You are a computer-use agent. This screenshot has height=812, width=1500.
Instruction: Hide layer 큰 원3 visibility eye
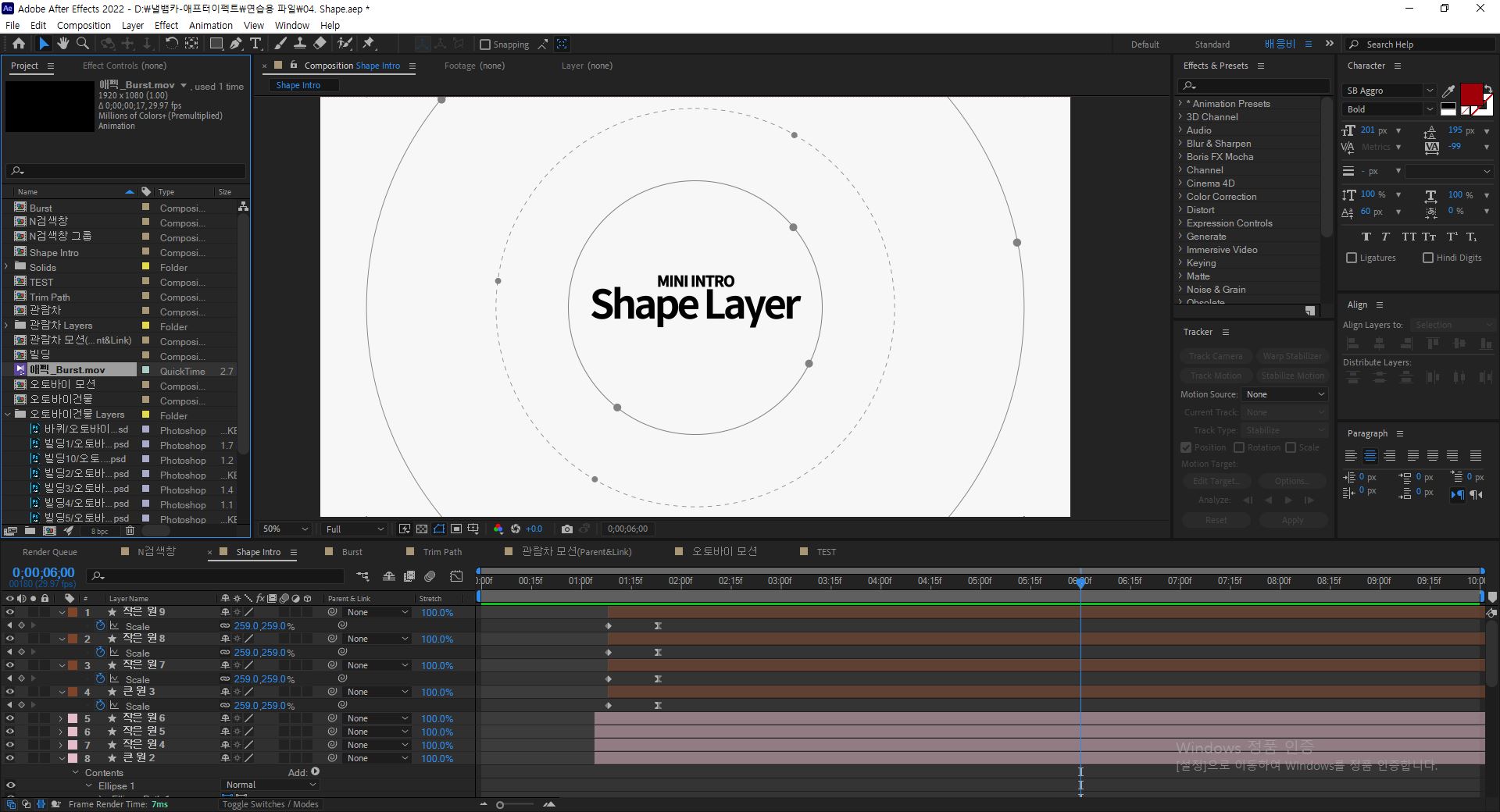point(10,692)
